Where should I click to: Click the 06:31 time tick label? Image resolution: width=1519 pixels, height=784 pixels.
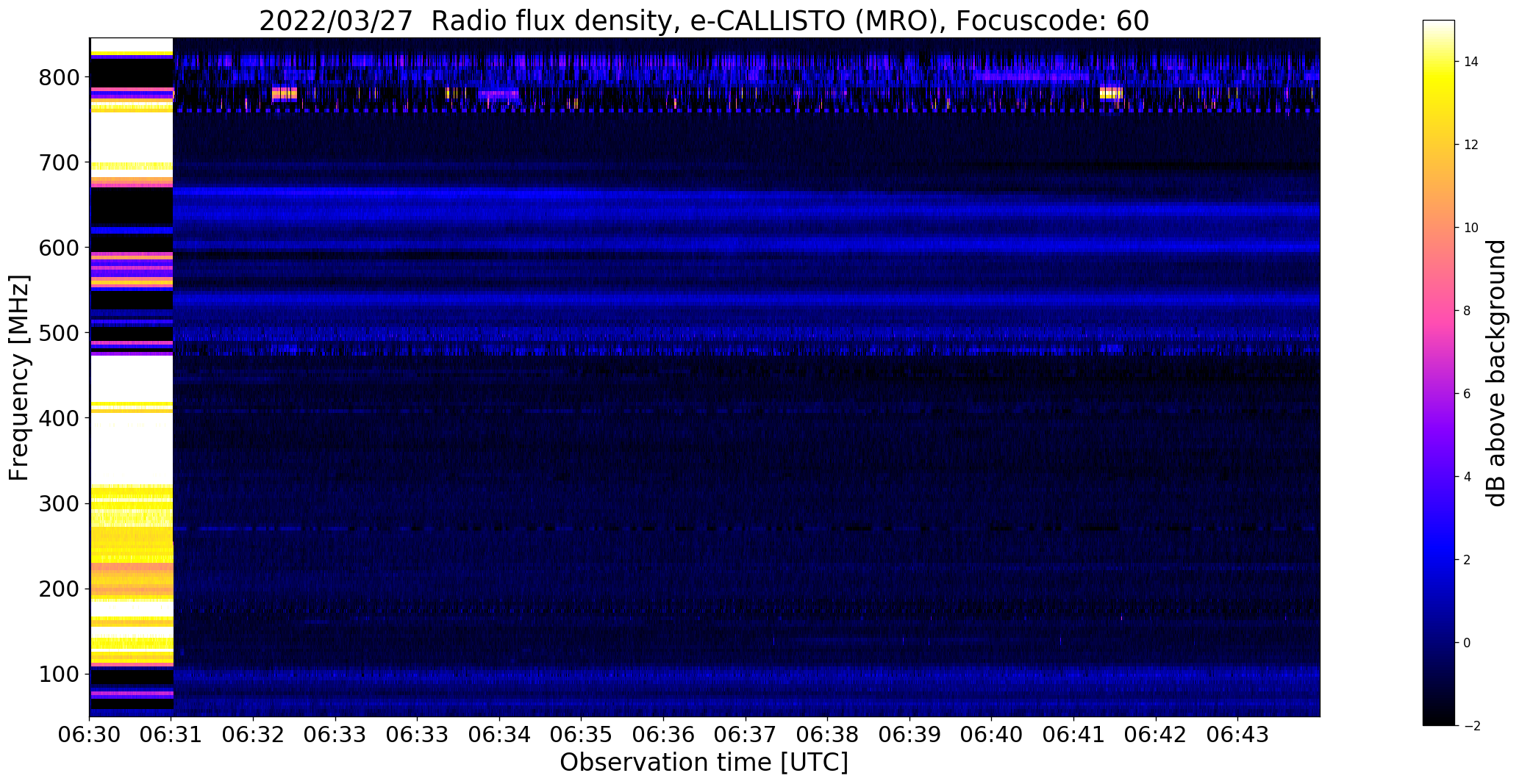click(x=171, y=735)
